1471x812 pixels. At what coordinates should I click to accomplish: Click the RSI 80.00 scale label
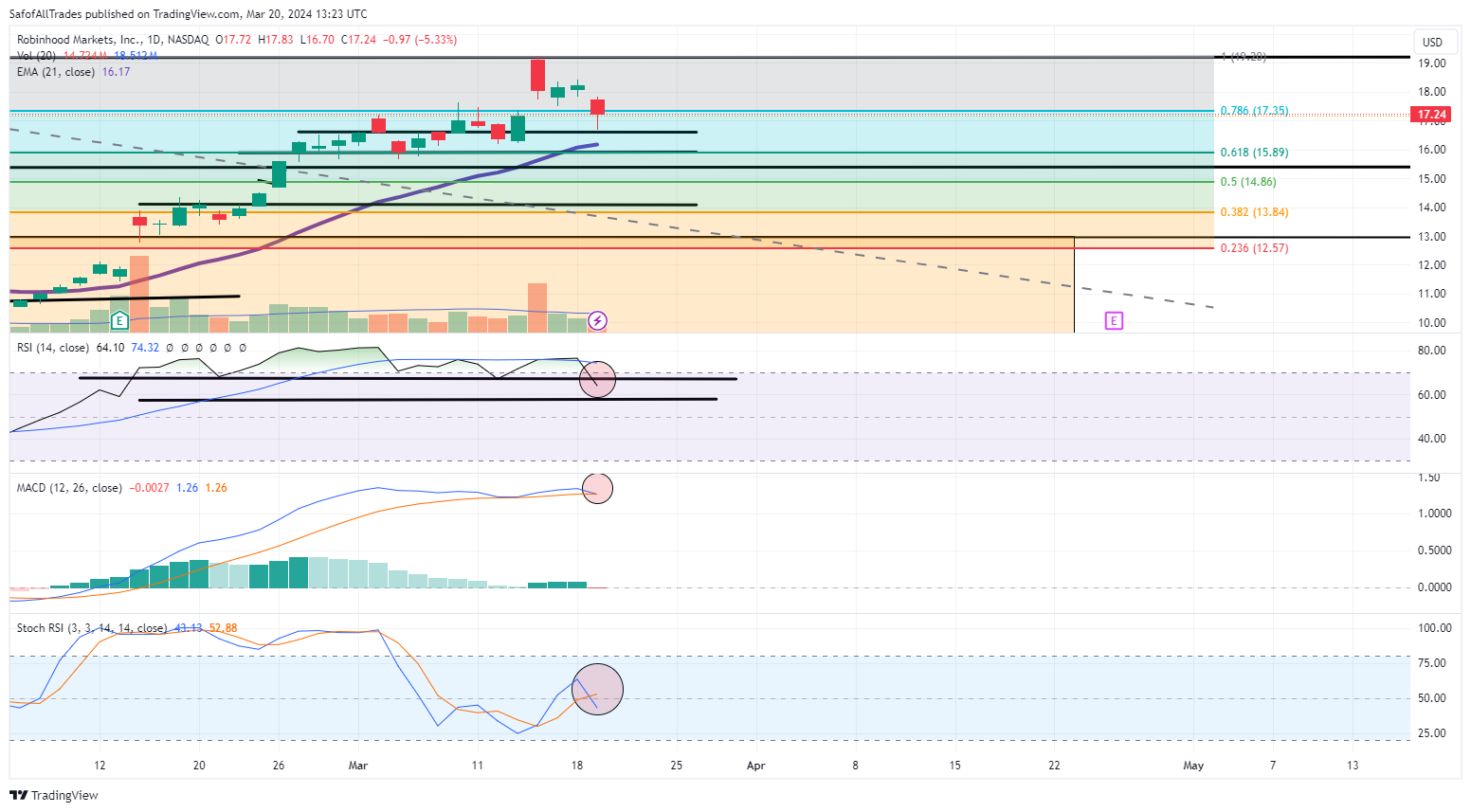click(1431, 351)
